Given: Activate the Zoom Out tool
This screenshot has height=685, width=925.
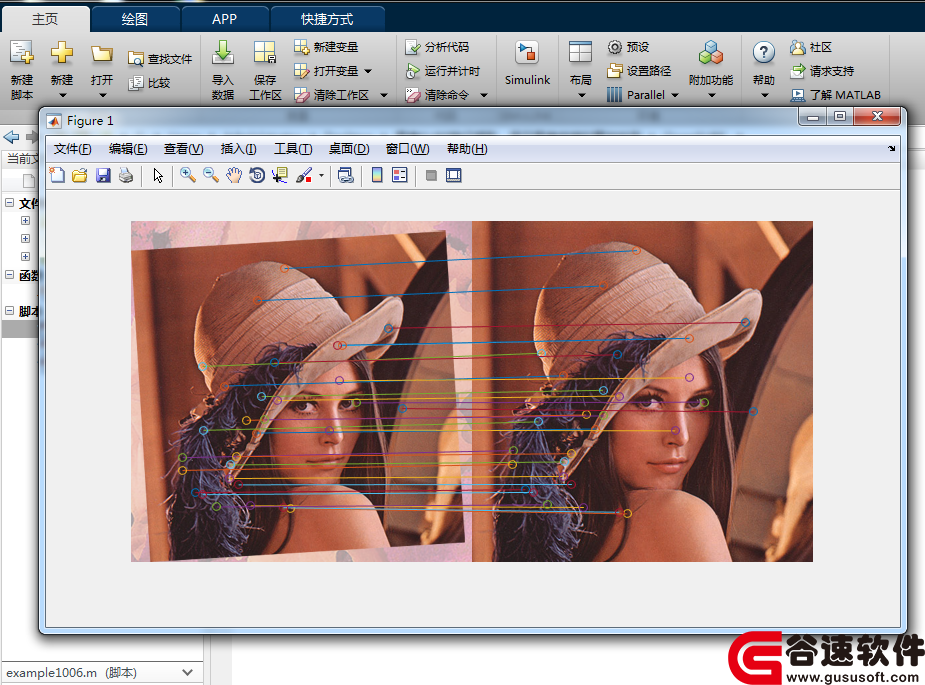Looking at the screenshot, I should point(211,175).
